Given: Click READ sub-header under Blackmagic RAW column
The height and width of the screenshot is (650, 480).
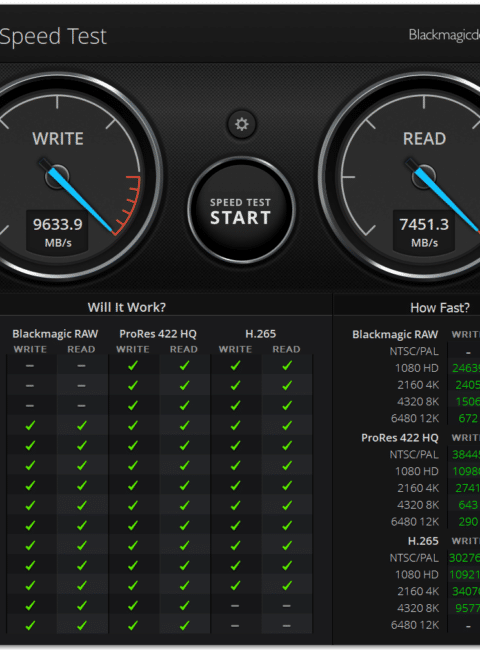Looking at the screenshot, I should click(x=81, y=349).
